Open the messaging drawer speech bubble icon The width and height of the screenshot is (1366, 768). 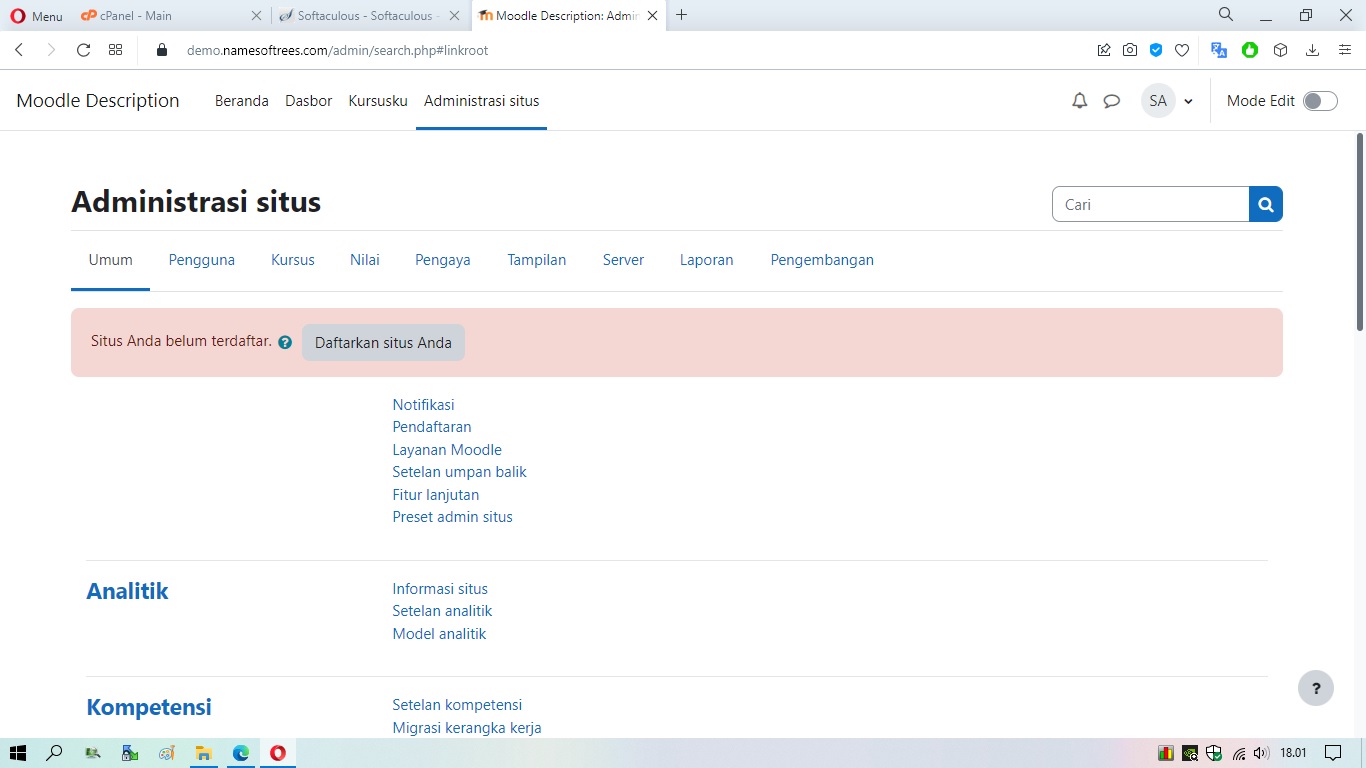click(x=1111, y=101)
